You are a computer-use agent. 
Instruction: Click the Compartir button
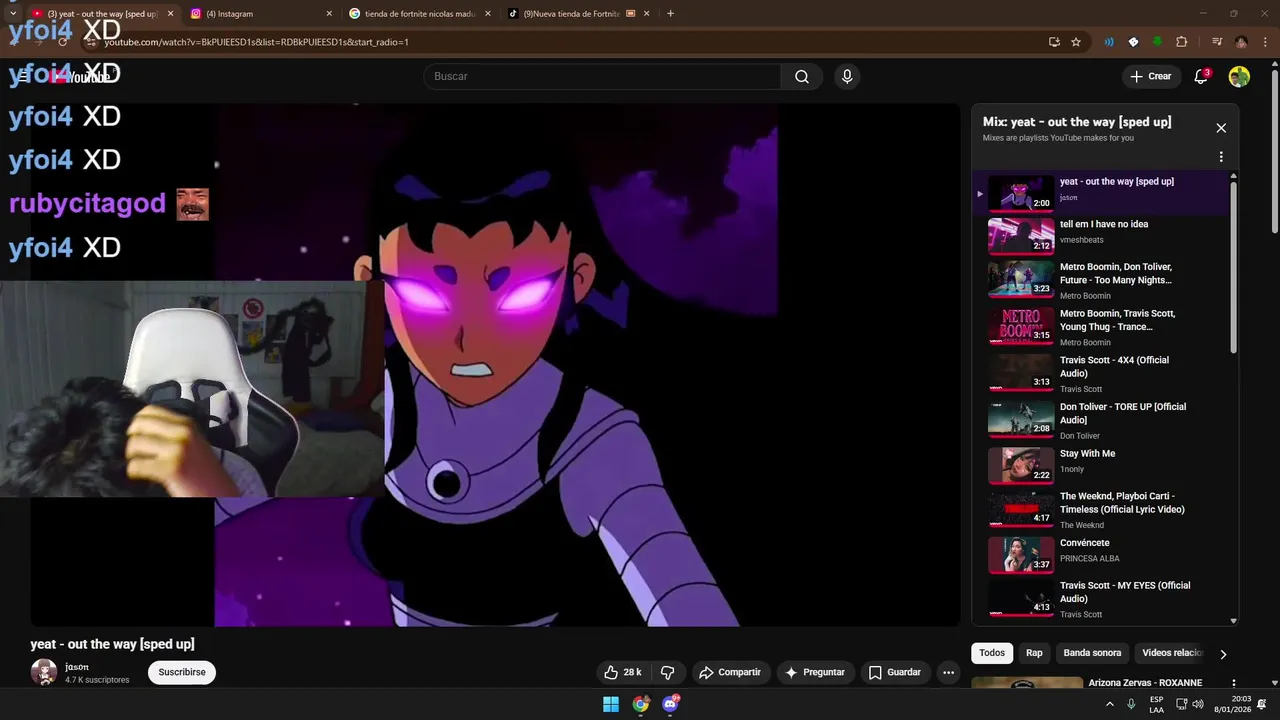(x=730, y=672)
